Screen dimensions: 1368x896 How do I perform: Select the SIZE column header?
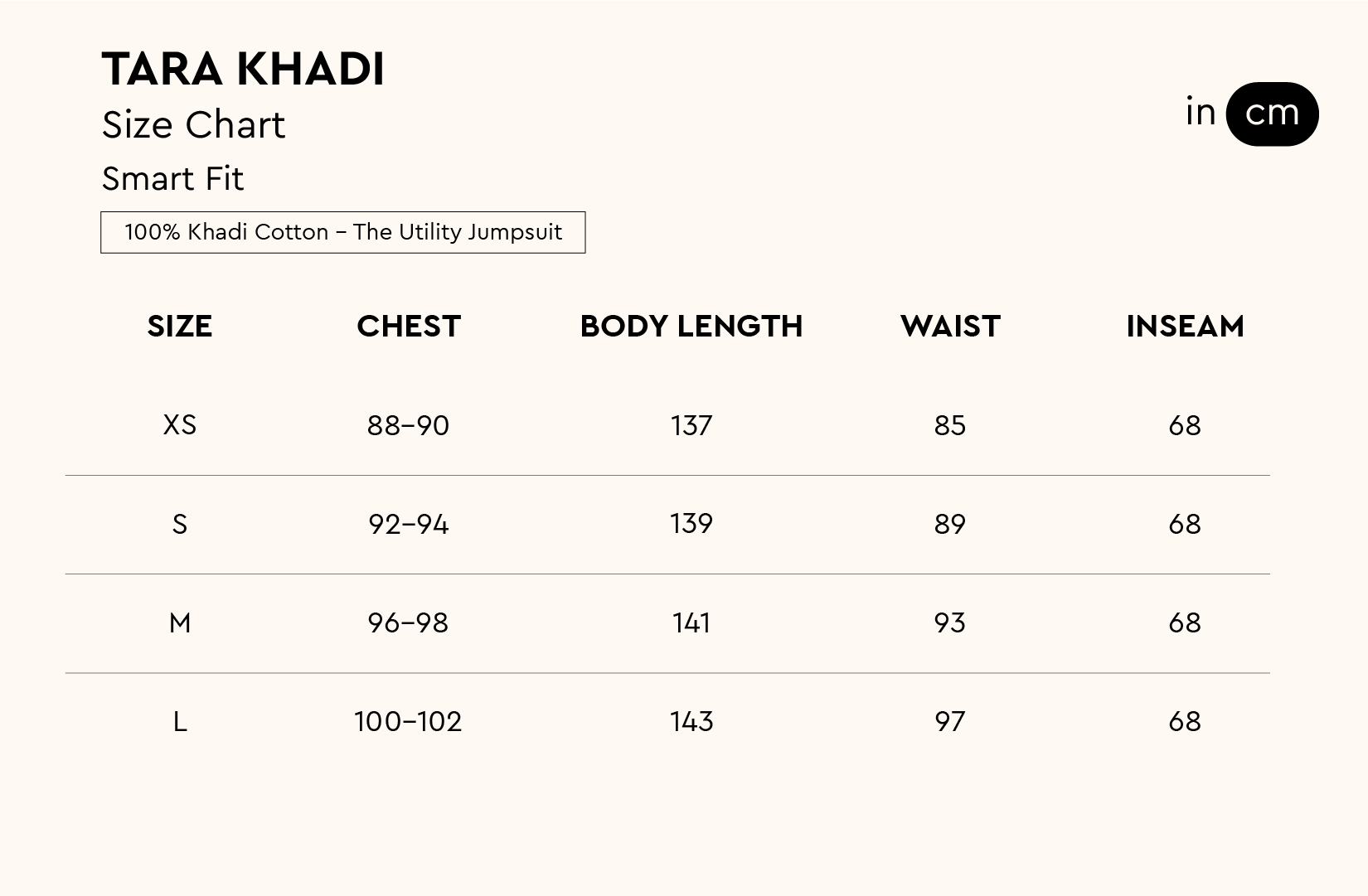(x=180, y=327)
